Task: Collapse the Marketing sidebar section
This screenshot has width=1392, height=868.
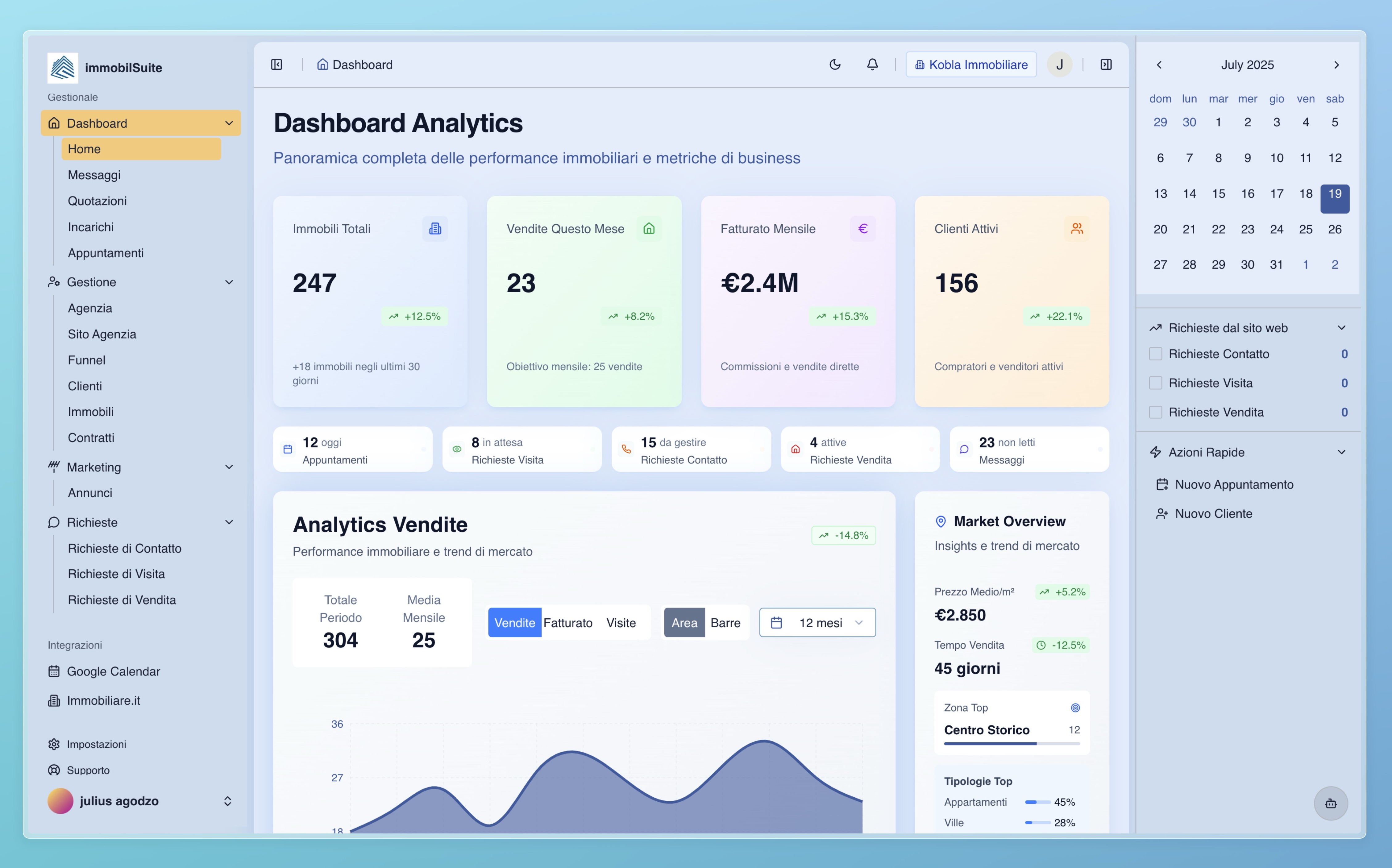Action: [229, 467]
